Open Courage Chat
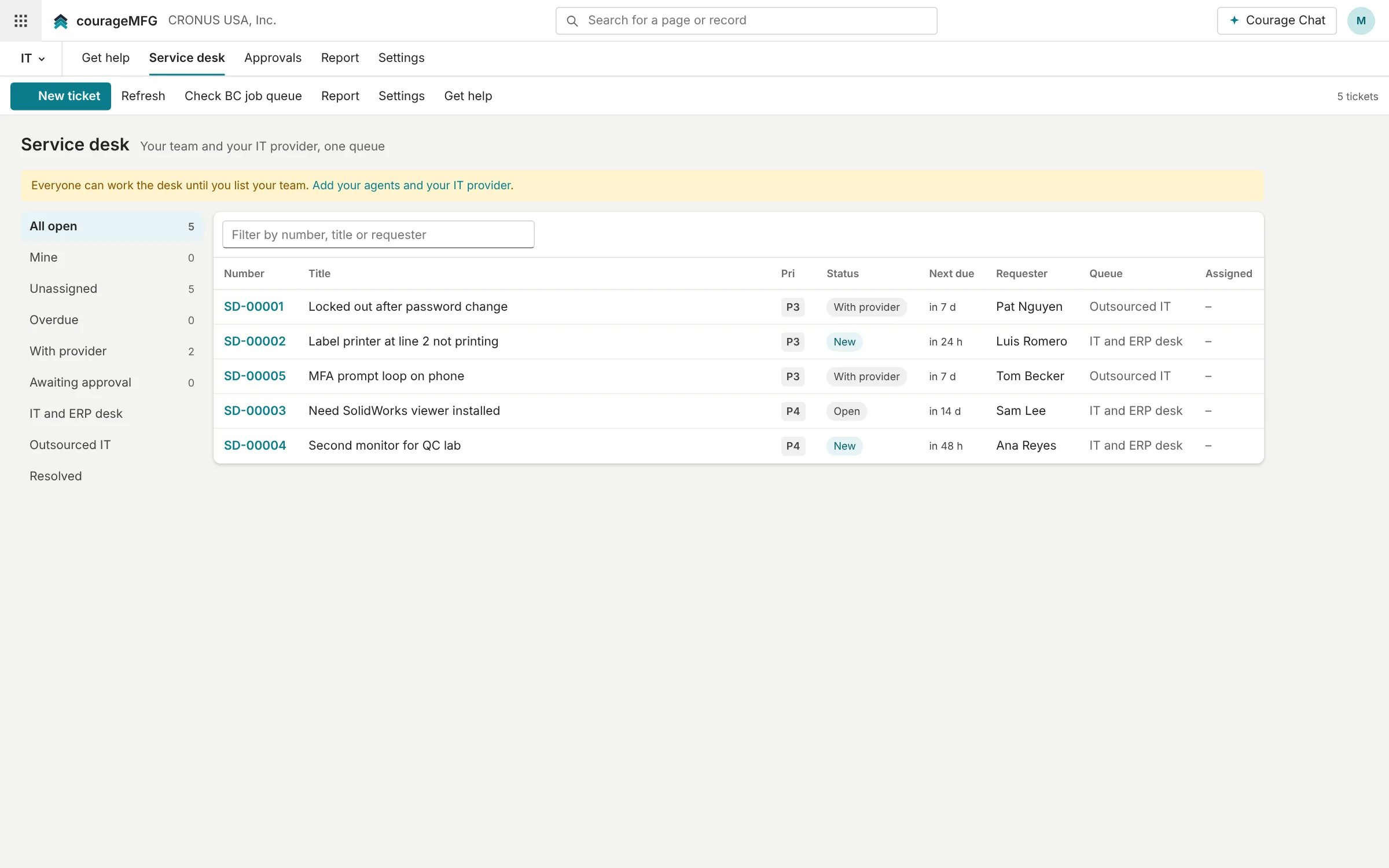1389x868 pixels. tap(1277, 21)
